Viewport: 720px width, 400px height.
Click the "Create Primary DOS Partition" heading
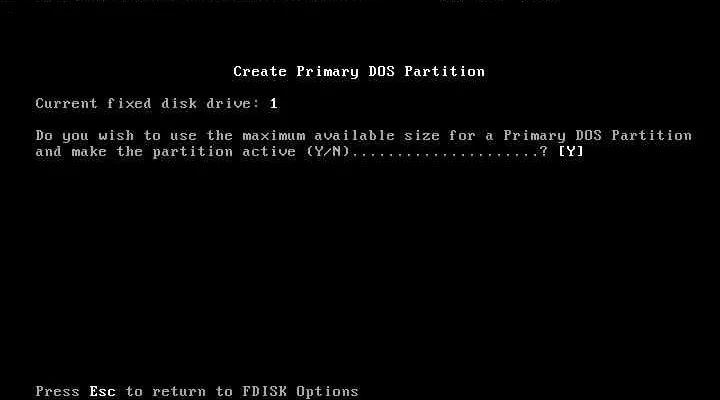[359, 72]
